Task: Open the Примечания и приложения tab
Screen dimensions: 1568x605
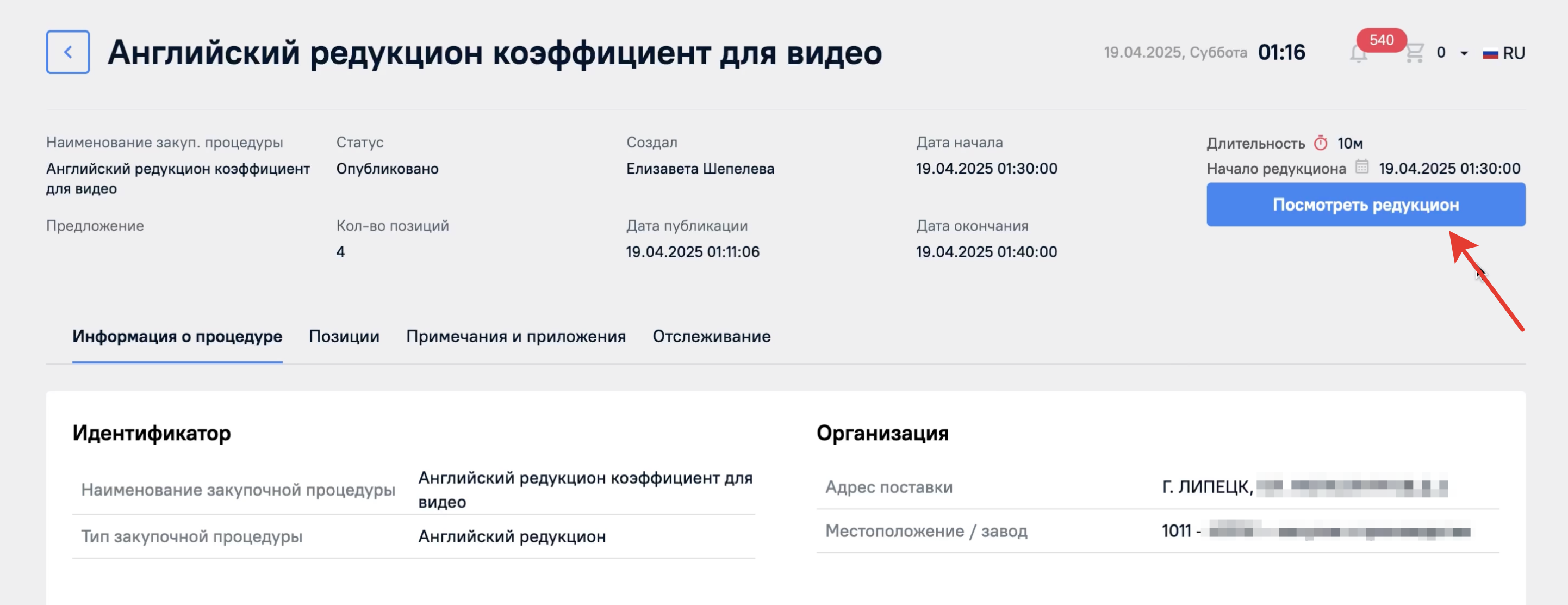Action: click(515, 336)
